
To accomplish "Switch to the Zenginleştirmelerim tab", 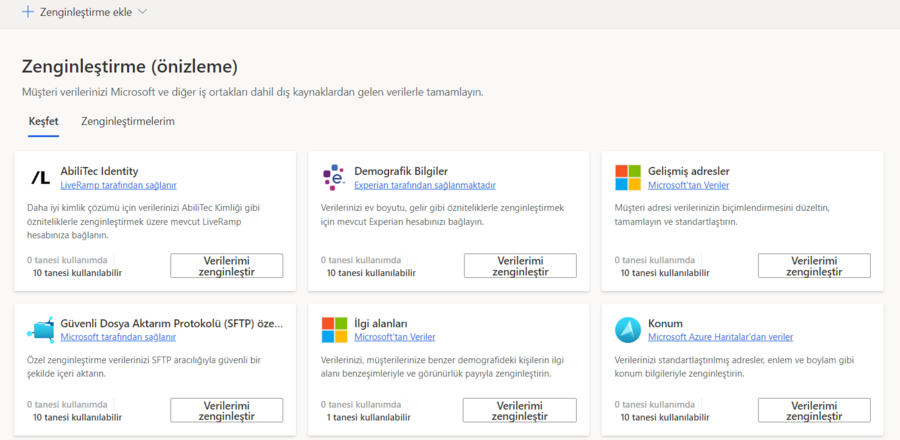I will [128, 122].
